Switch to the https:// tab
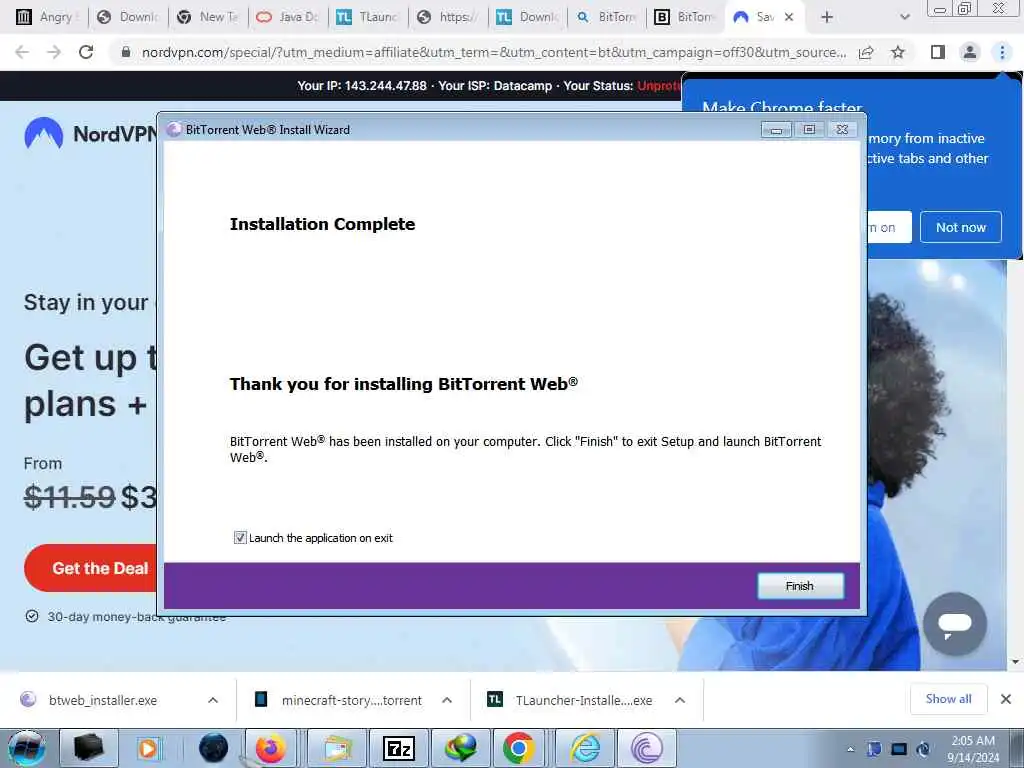 (x=449, y=17)
